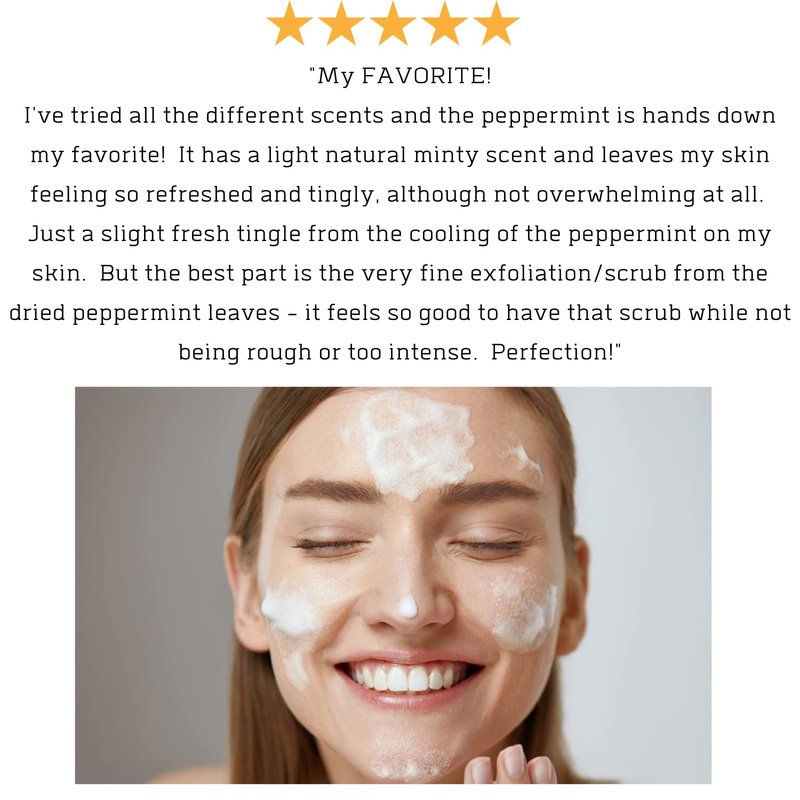Click the phrase "refreshed and tingly"
The image size is (800, 800).
pos(259,195)
